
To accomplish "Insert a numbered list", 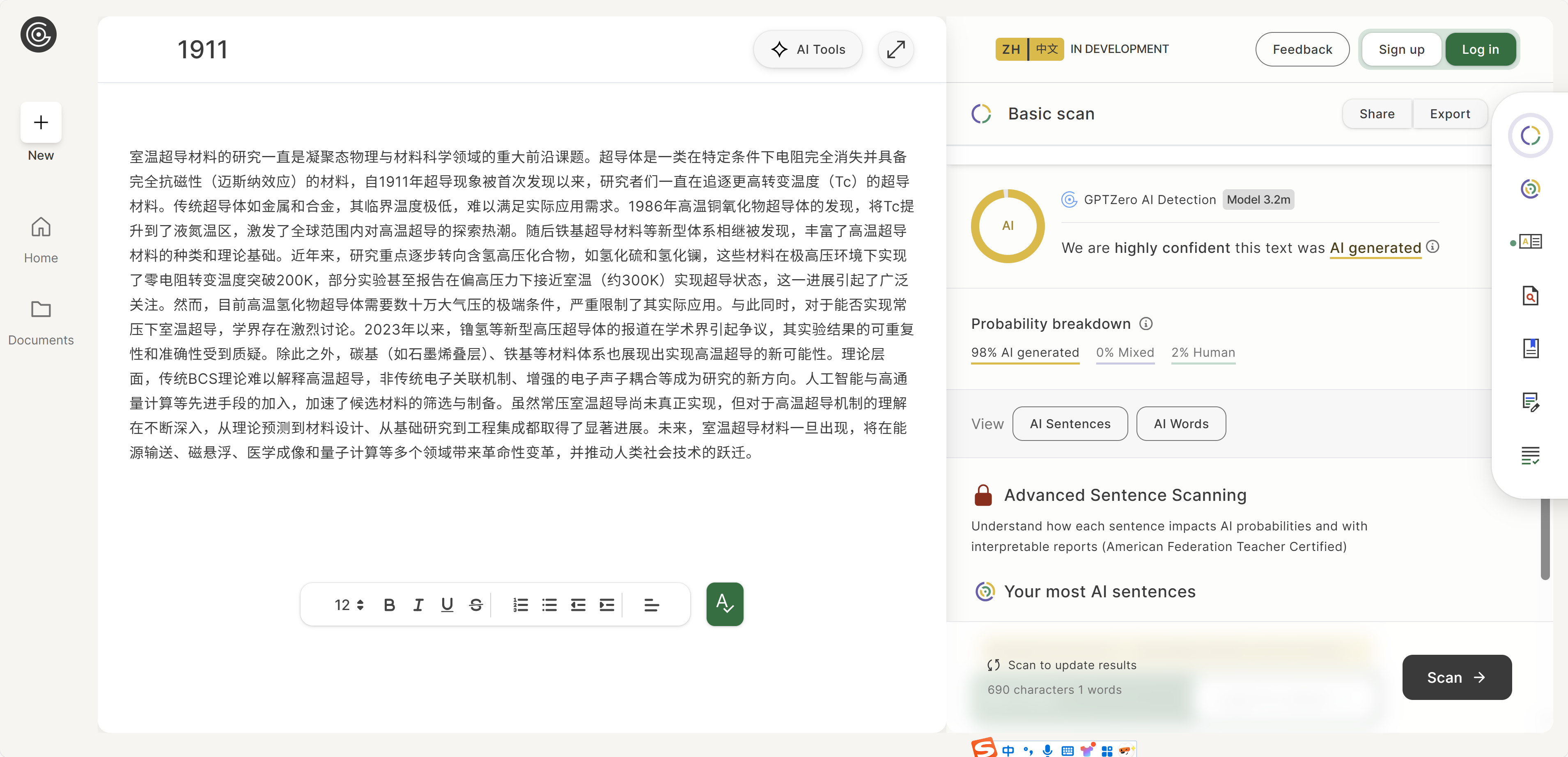I will tap(521, 605).
